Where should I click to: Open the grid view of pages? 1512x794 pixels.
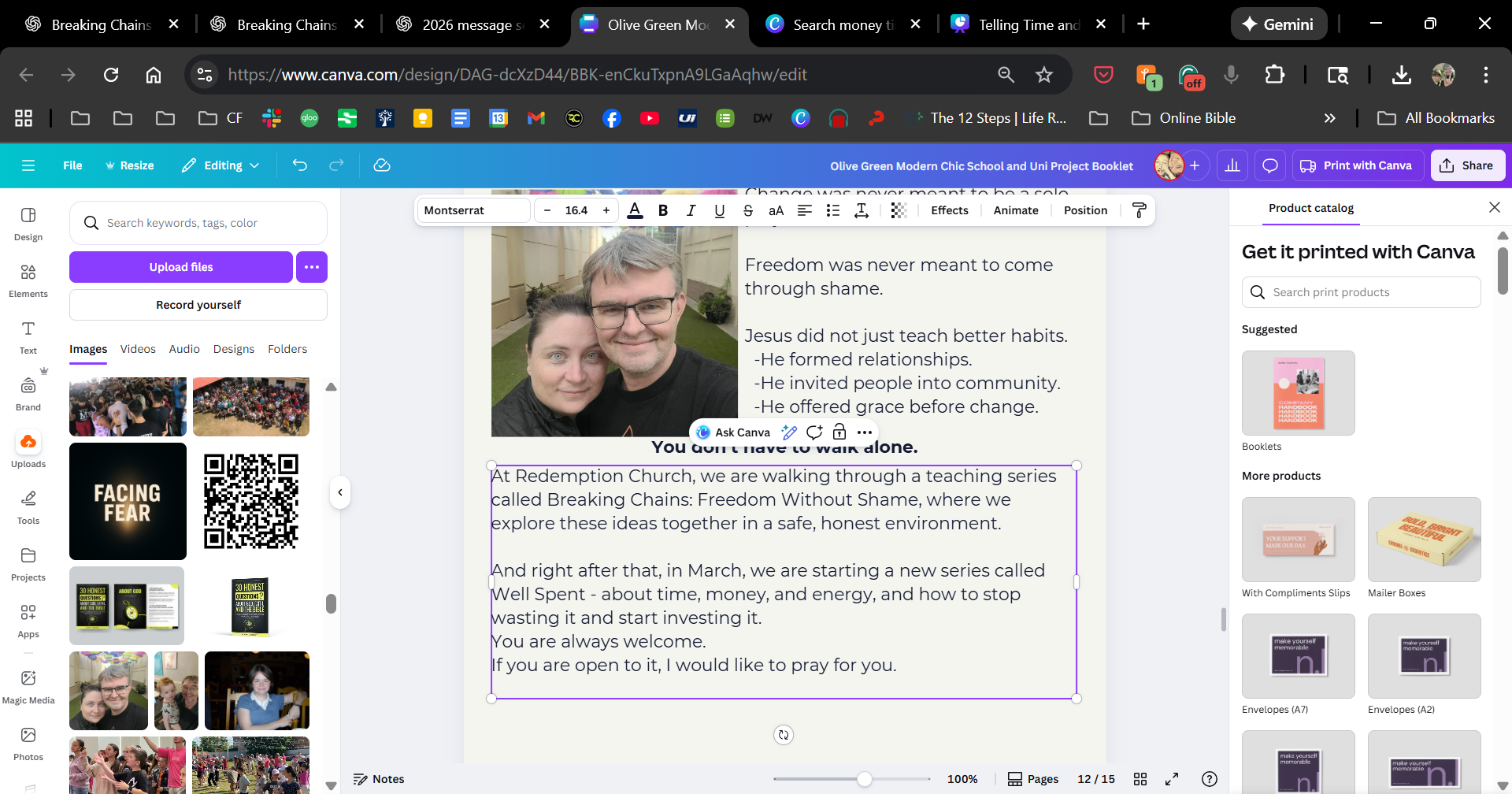coord(1140,779)
